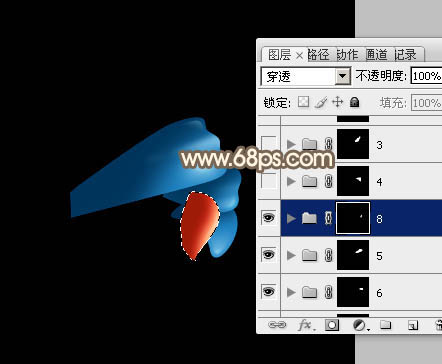Expand group 8 disclosure triangle
This screenshot has height=364, width=442.
click(291, 218)
